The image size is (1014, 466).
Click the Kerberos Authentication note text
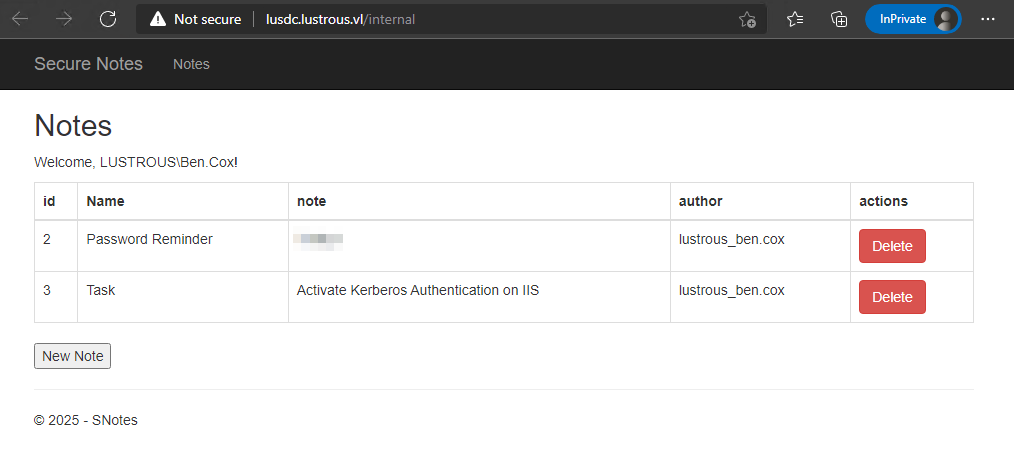click(418, 291)
